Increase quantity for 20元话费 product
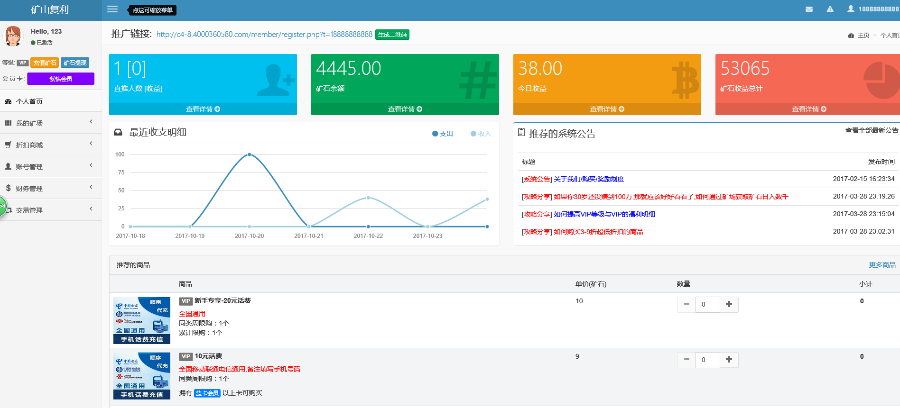The width and height of the screenshot is (900, 408). (728, 304)
